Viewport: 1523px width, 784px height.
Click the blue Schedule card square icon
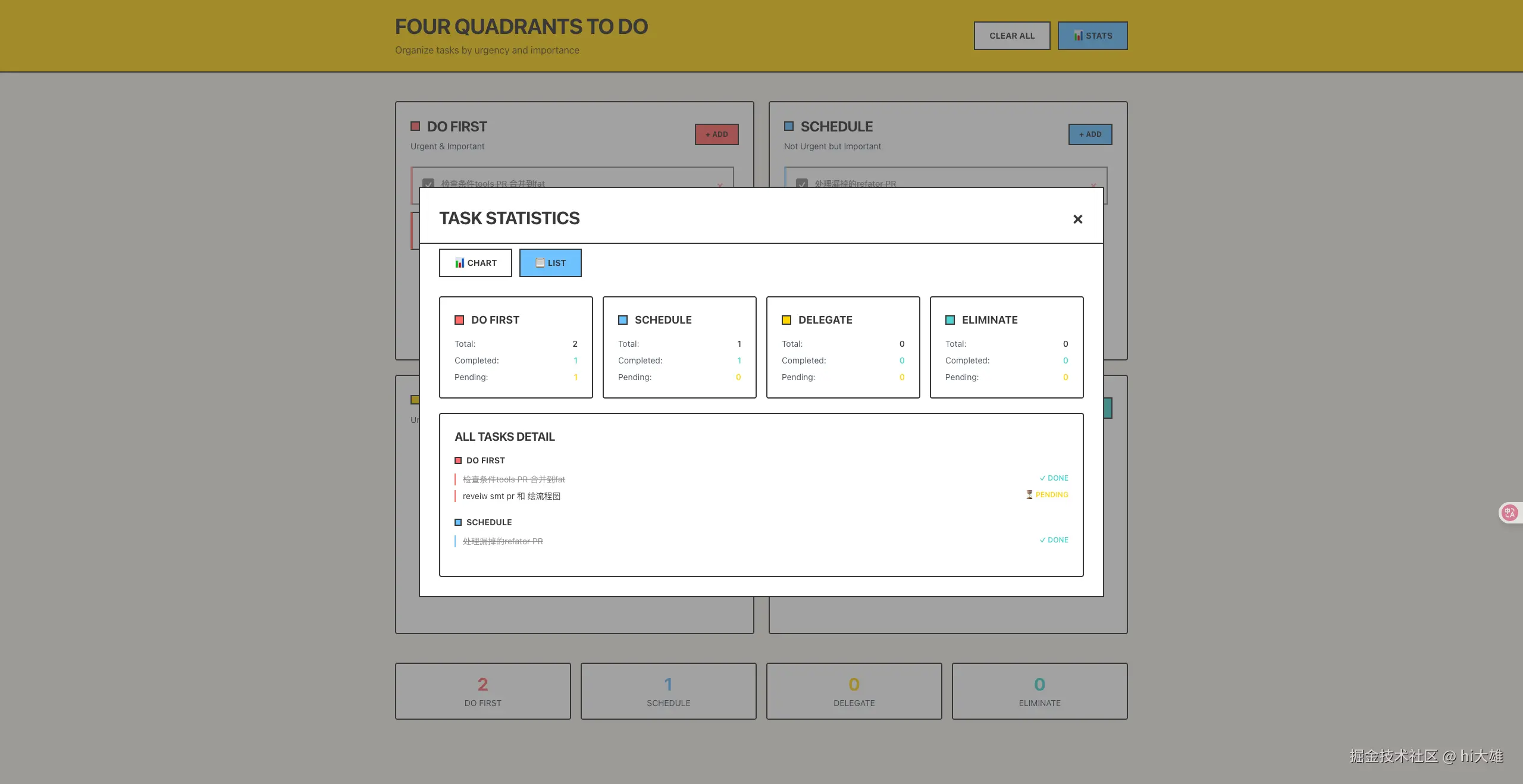623,320
